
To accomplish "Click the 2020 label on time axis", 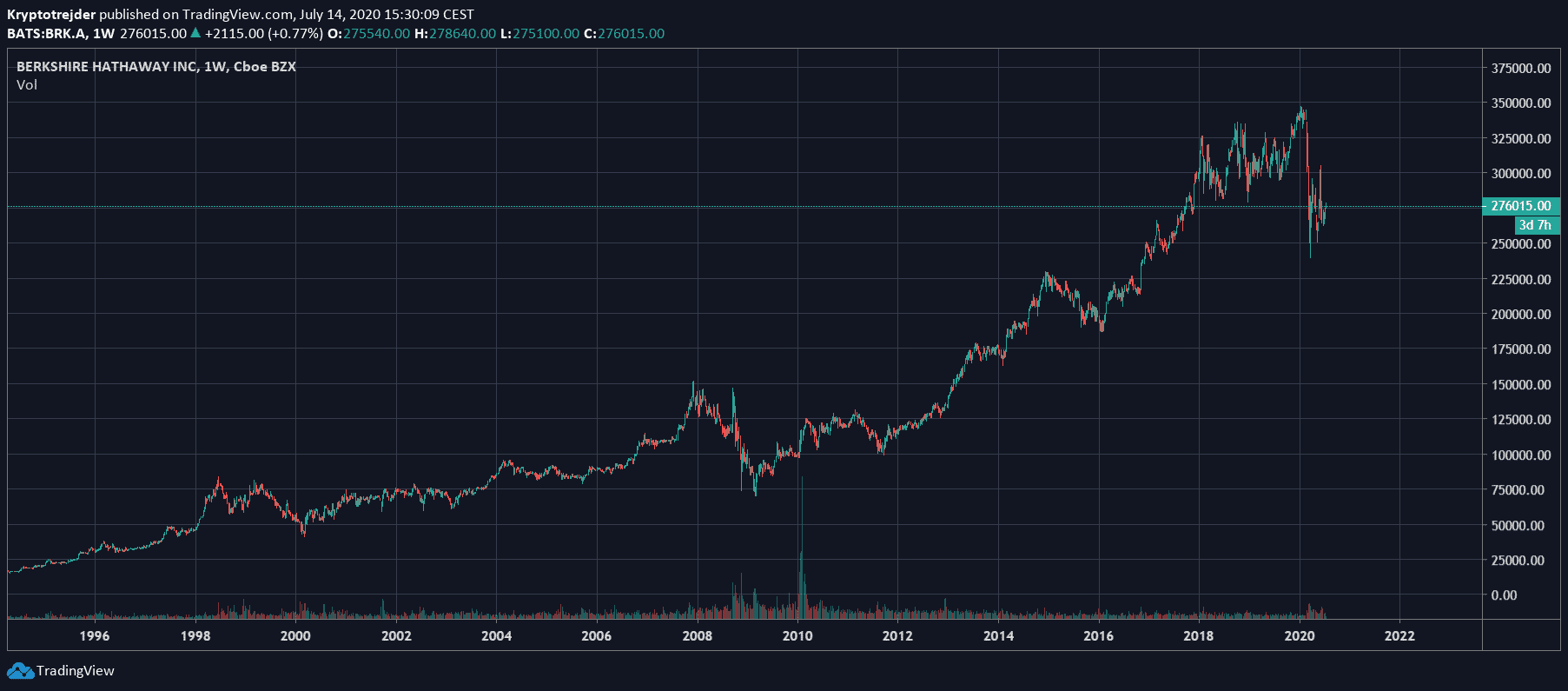I will (x=1299, y=635).
